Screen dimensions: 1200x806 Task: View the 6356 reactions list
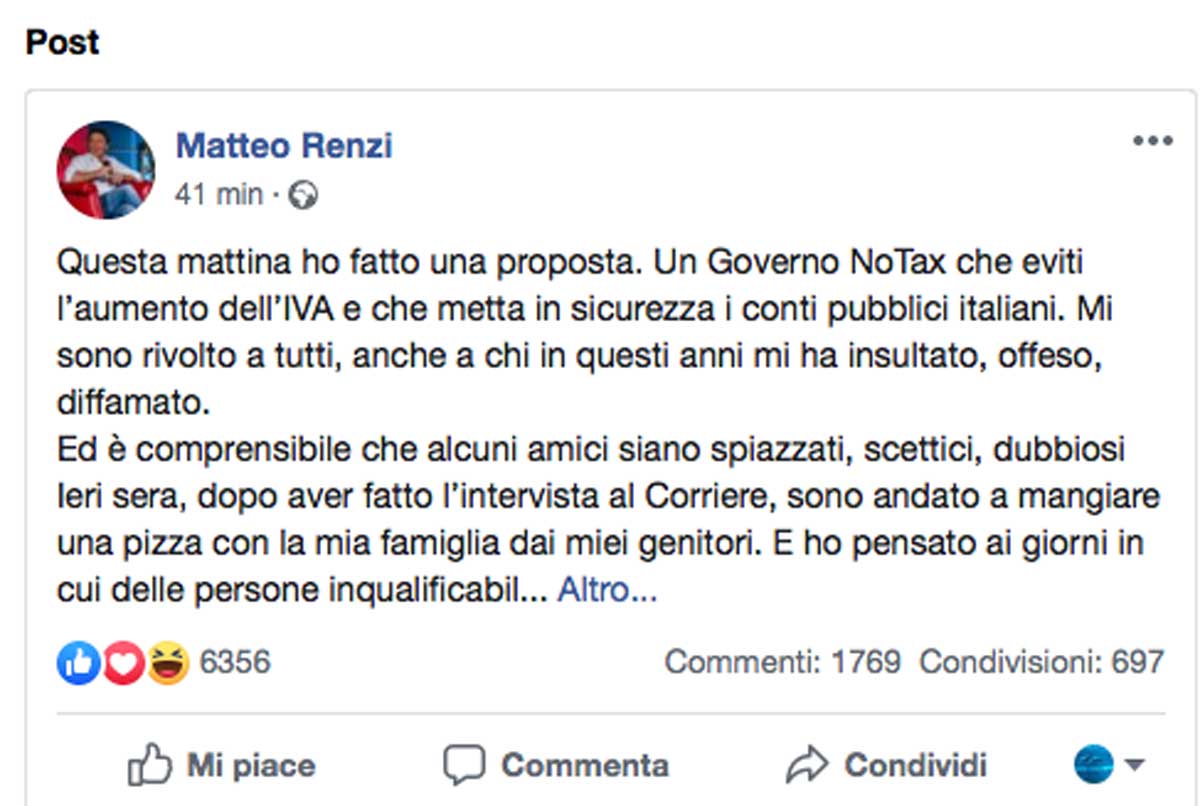coord(235,662)
